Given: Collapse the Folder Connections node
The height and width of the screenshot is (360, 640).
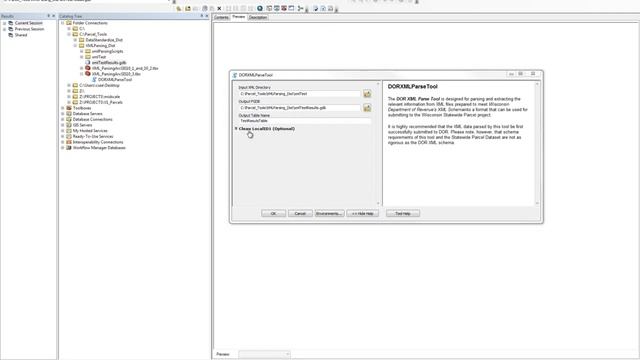Looking at the screenshot, I should pyautogui.click(x=63, y=23).
